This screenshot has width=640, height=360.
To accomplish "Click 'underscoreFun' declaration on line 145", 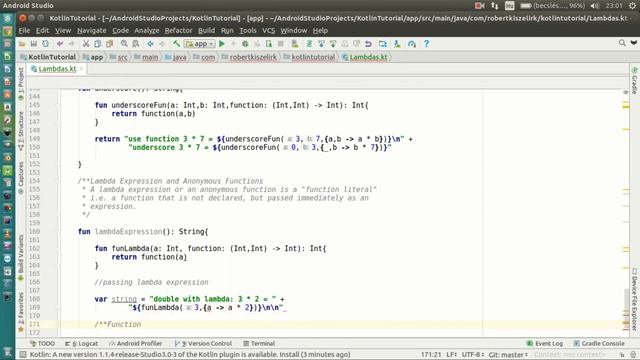I will tap(139, 105).
